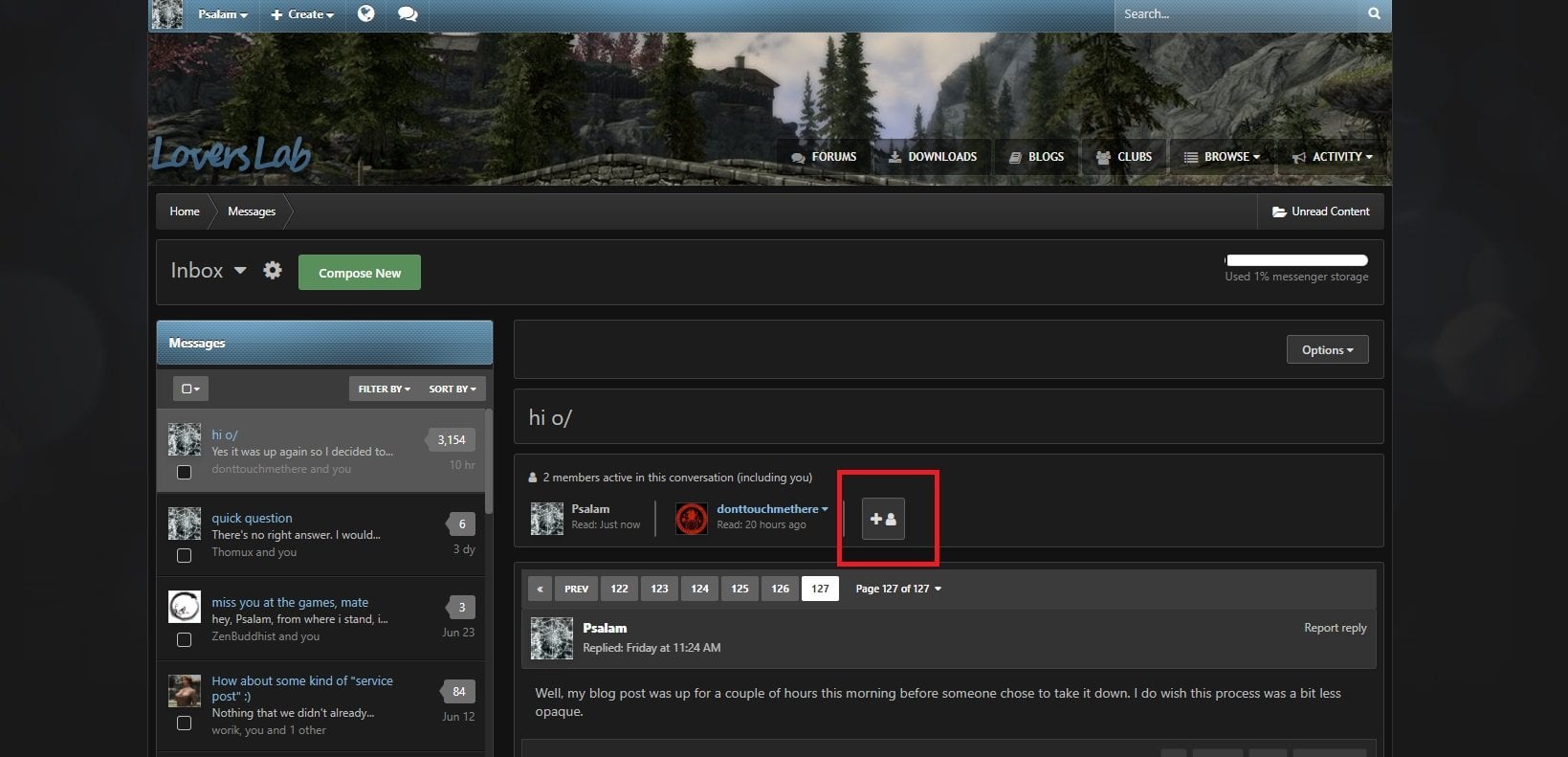Open page 124 of conversation
The image size is (1568, 757).
coord(700,589)
